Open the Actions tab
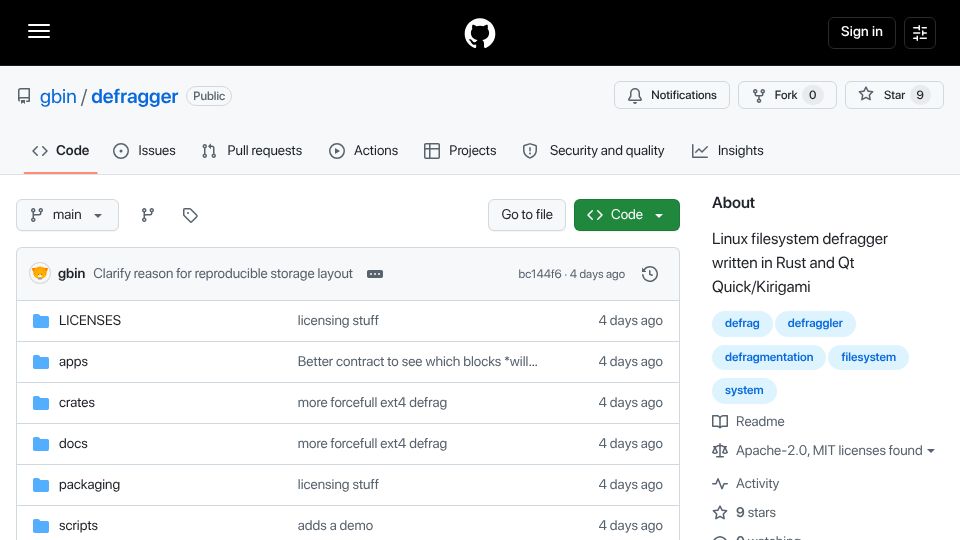 coord(364,151)
